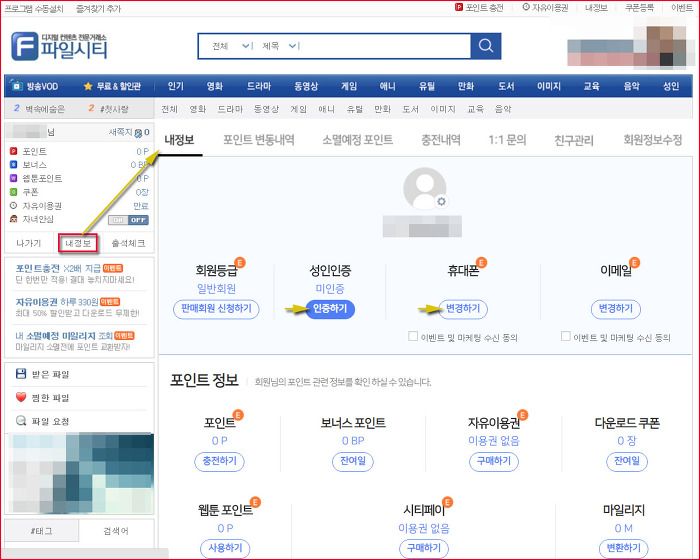Click the sidebar 보너스 blue icon

pyautogui.click(x=13, y=165)
